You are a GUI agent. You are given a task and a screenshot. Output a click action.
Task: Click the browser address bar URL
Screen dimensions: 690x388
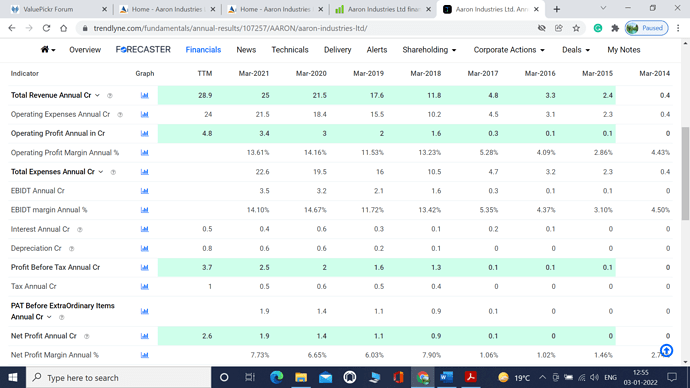click(x=231, y=28)
